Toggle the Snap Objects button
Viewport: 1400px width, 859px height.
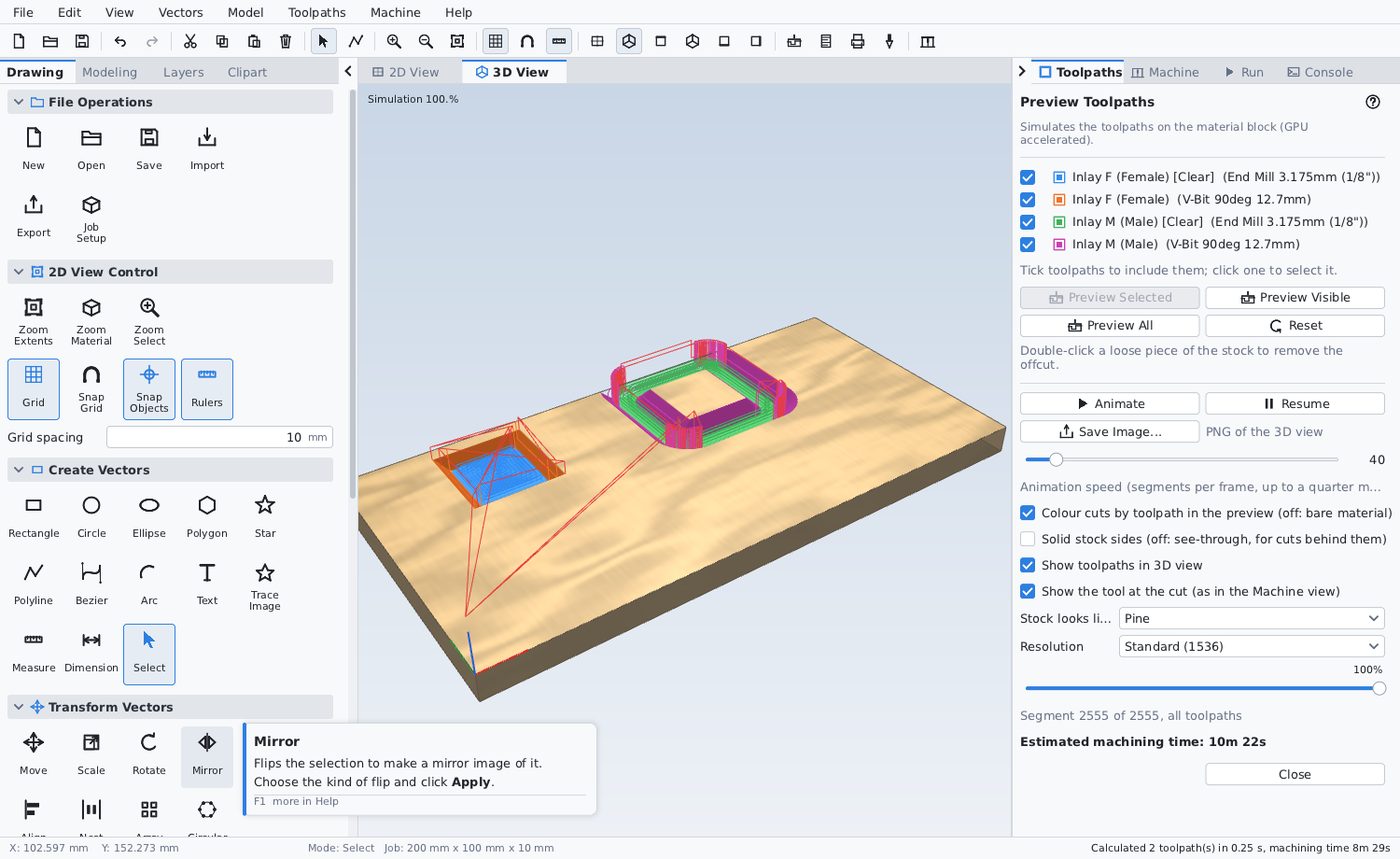point(149,389)
